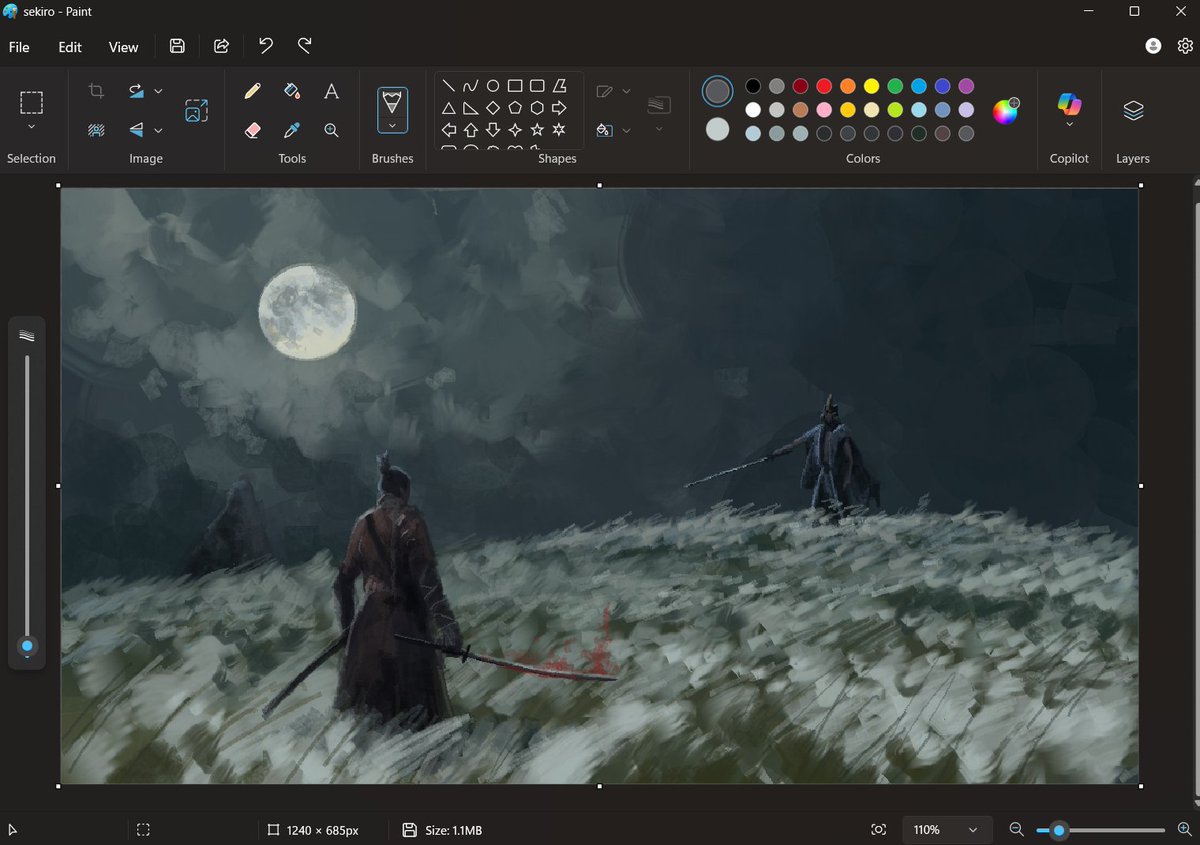This screenshot has width=1200, height=845.
Task: Select Color 1 foreground swatch
Action: pyautogui.click(x=717, y=91)
